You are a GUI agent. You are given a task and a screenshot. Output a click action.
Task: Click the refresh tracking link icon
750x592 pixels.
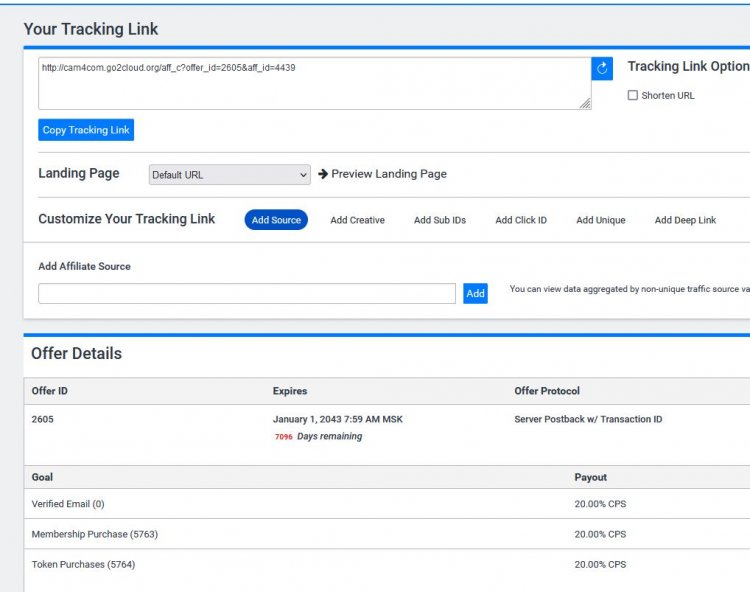pyautogui.click(x=602, y=68)
